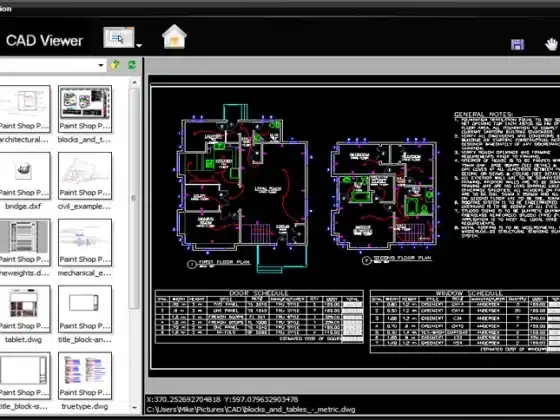Click the file list scroll-up arrow
560x420 pixels.
tap(134, 82)
